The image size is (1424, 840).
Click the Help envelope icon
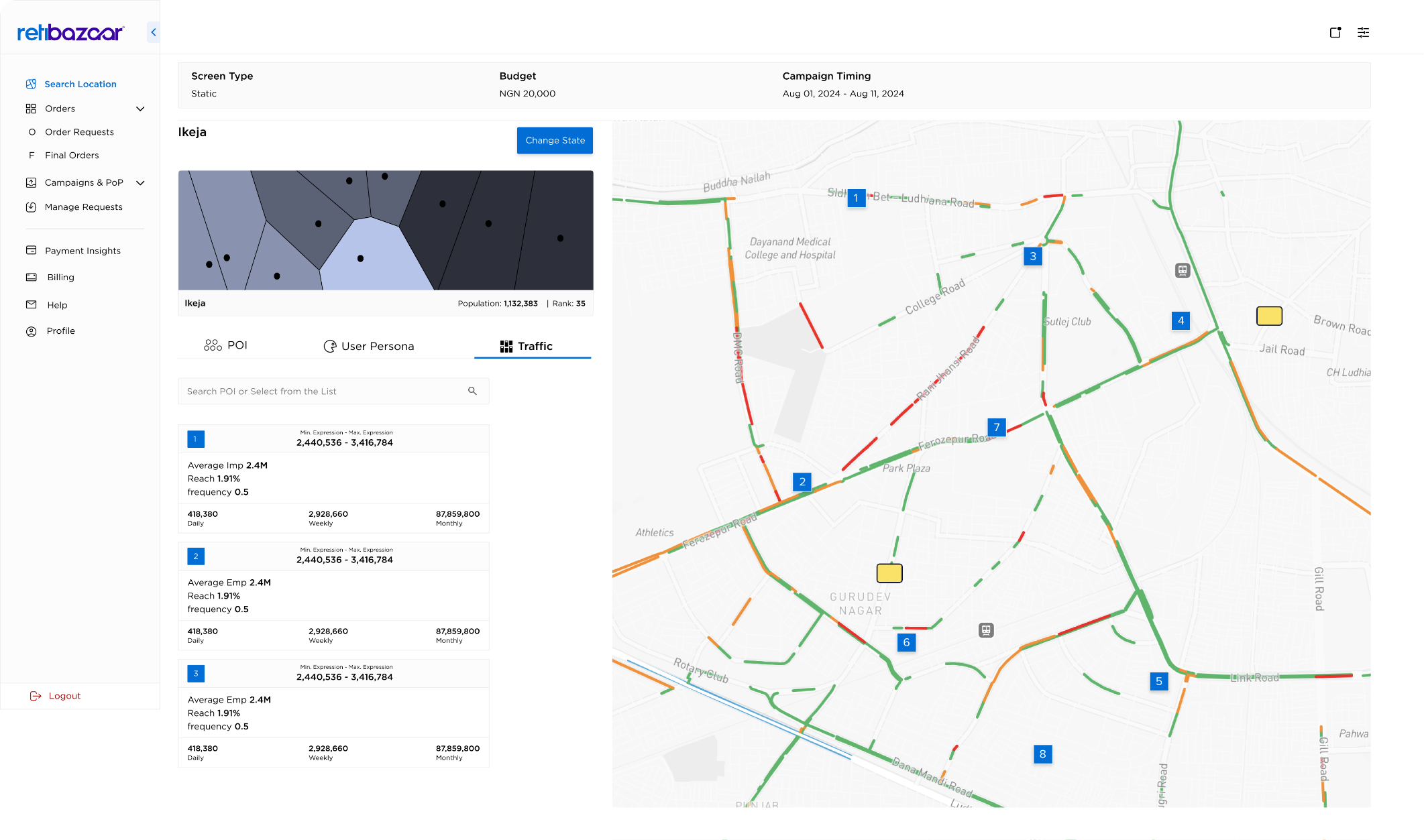pyautogui.click(x=31, y=304)
